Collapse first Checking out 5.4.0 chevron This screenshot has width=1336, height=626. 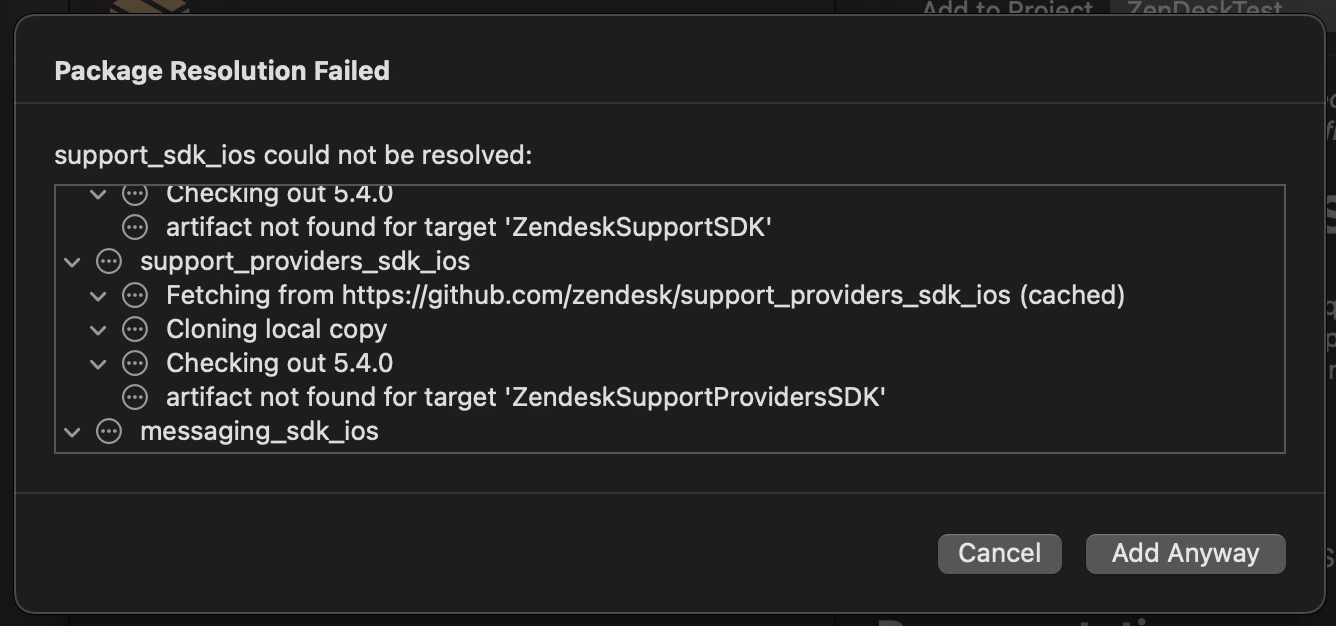point(98,194)
